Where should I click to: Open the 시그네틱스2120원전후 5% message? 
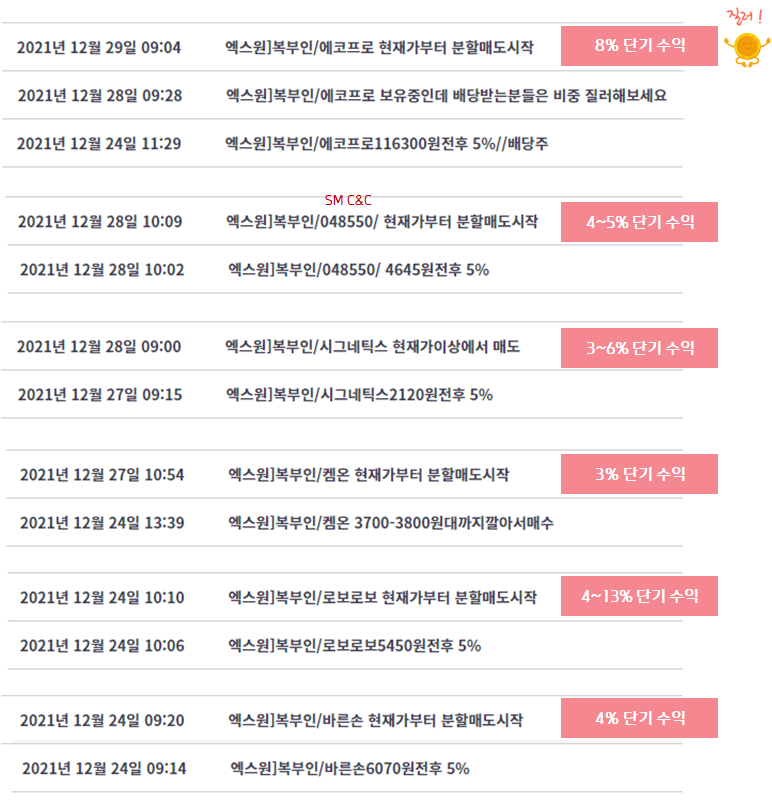(360, 395)
